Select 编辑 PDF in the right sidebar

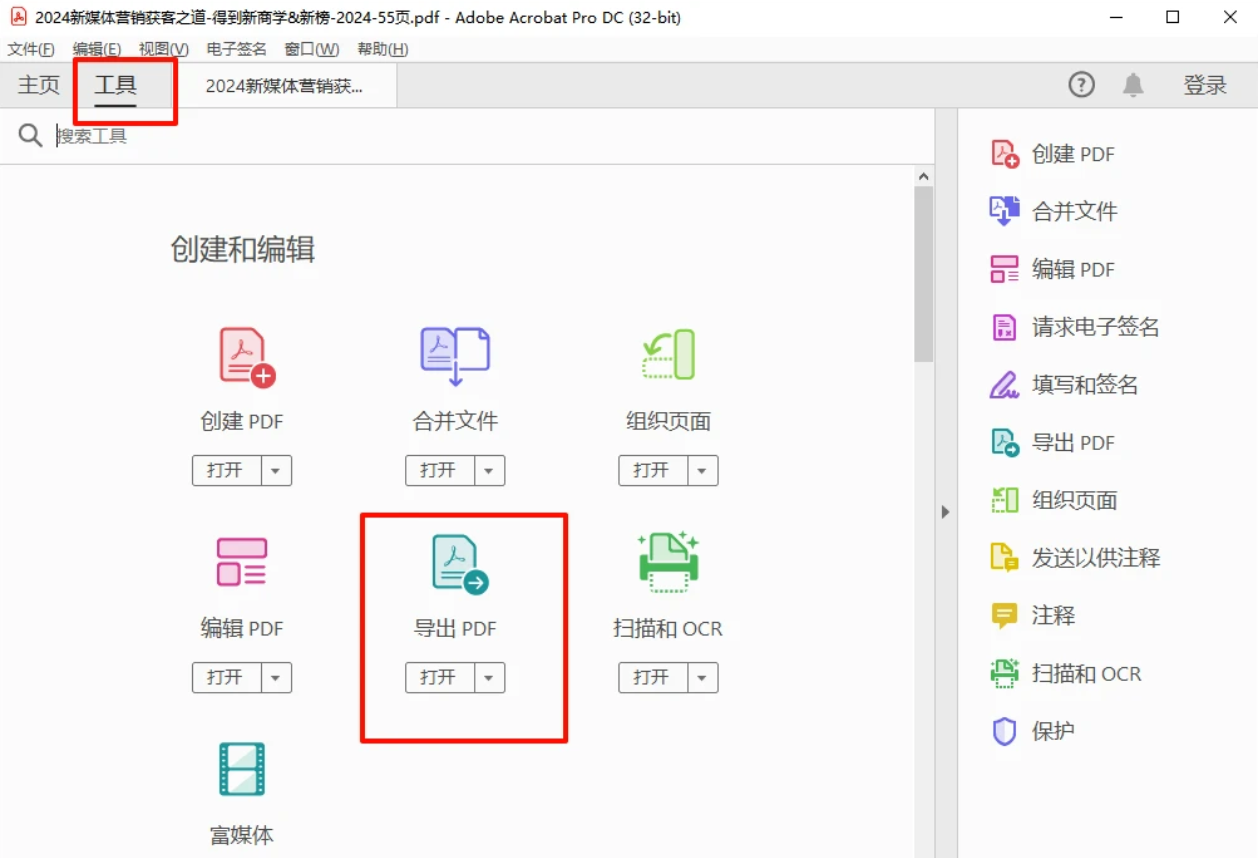(1052, 269)
